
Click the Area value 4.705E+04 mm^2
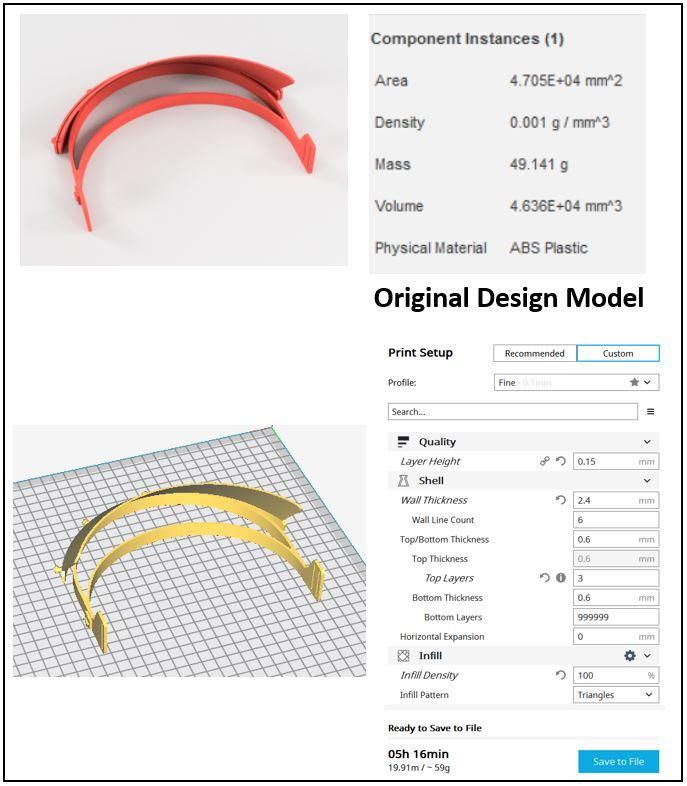pos(566,81)
